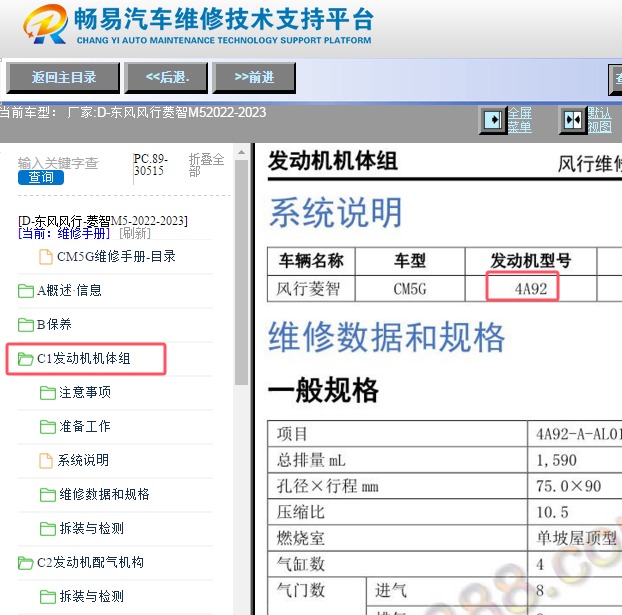
Task: Click the D-东风风行-菱智M5-2022-2023 breadcrumb text
Action: pyautogui.click(x=103, y=221)
